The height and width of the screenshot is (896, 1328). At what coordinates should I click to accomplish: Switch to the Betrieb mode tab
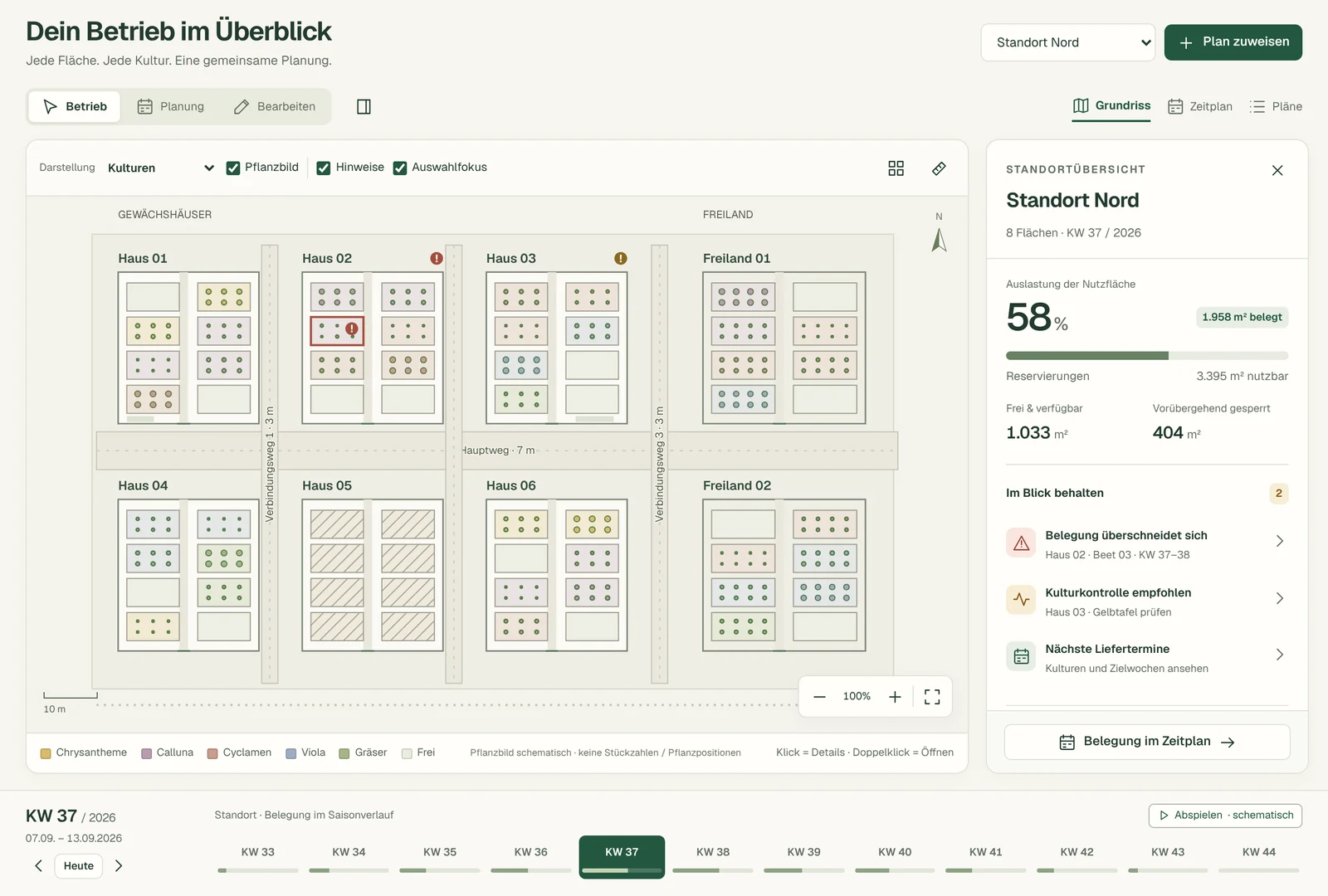tap(75, 106)
